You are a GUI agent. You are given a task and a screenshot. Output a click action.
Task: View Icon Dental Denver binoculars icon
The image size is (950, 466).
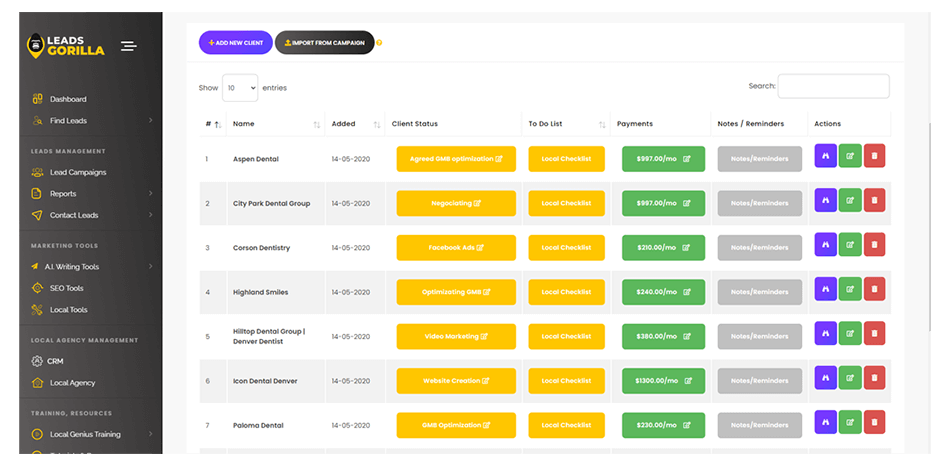pos(825,378)
